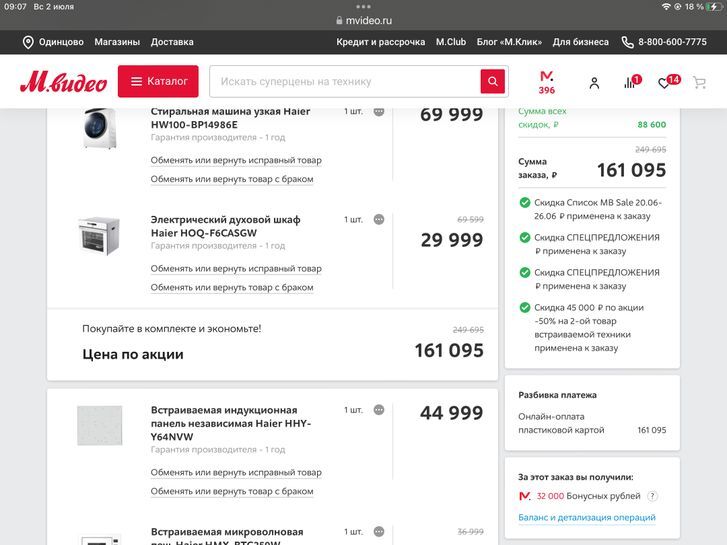
Task: Tap the lock icon beside mvideo.ru
Action: point(339,20)
